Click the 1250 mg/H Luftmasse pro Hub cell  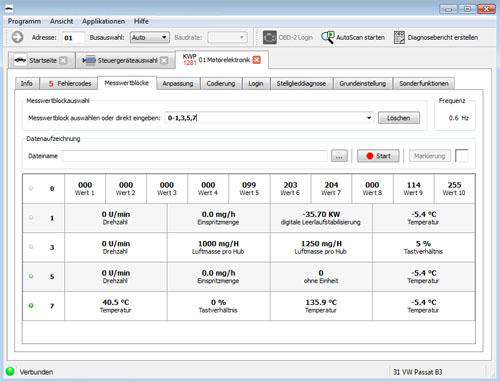321,247
